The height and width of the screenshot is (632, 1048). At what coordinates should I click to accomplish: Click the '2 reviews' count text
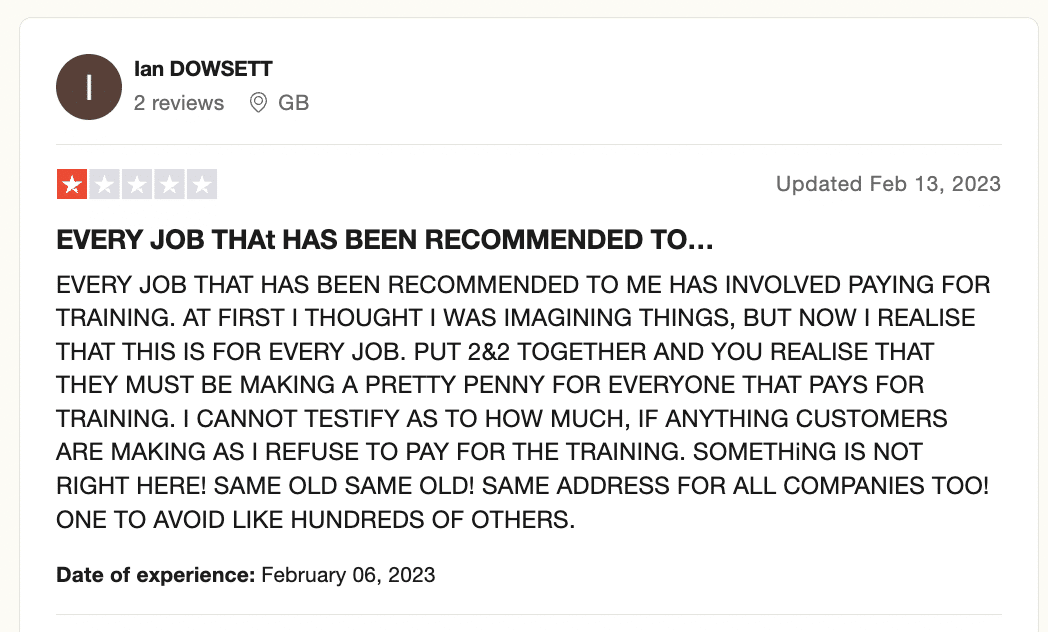point(178,103)
